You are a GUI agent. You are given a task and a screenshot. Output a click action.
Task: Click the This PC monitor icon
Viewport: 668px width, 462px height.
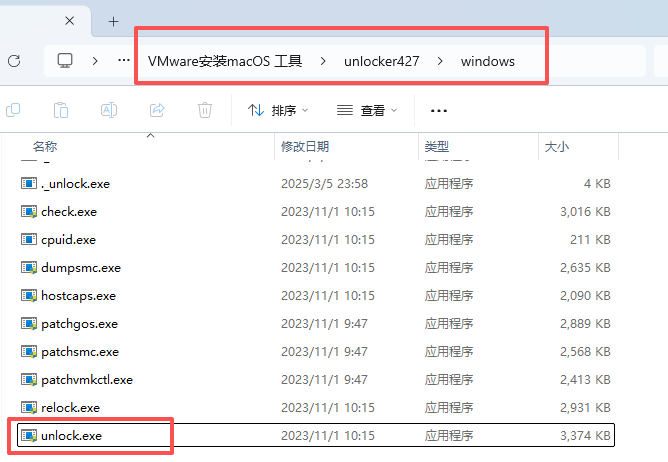tap(65, 61)
